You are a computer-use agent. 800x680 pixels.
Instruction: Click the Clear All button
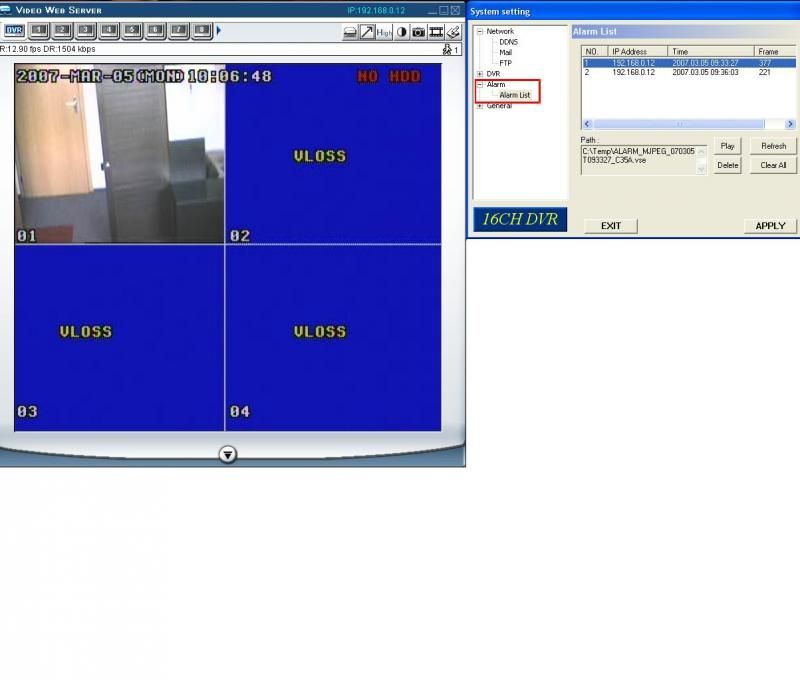point(773,165)
